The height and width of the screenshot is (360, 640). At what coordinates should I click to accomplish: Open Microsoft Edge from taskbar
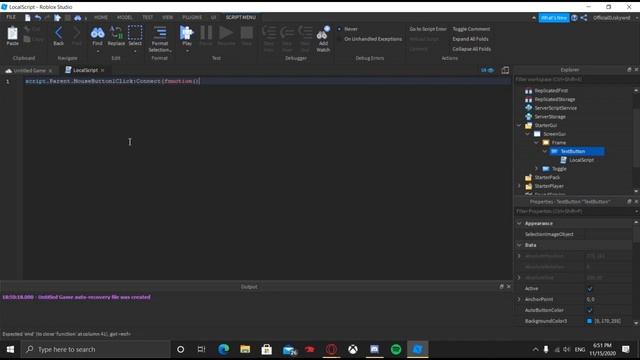pos(223,349)
